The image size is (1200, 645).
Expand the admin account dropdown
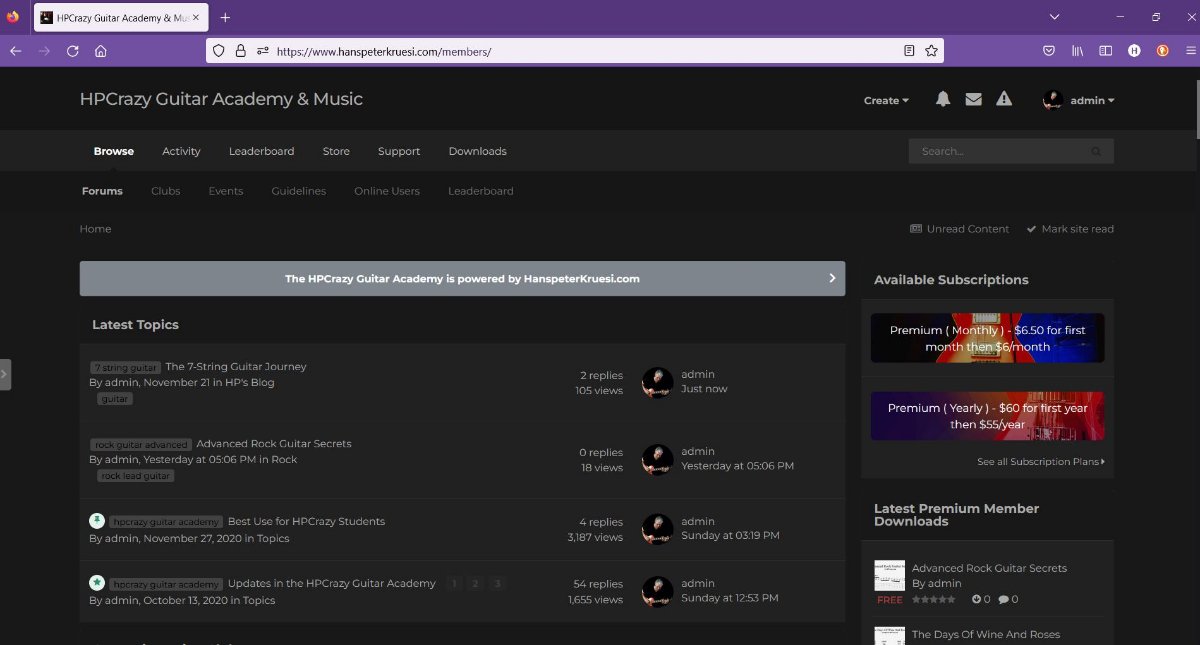coord(1092,100)
